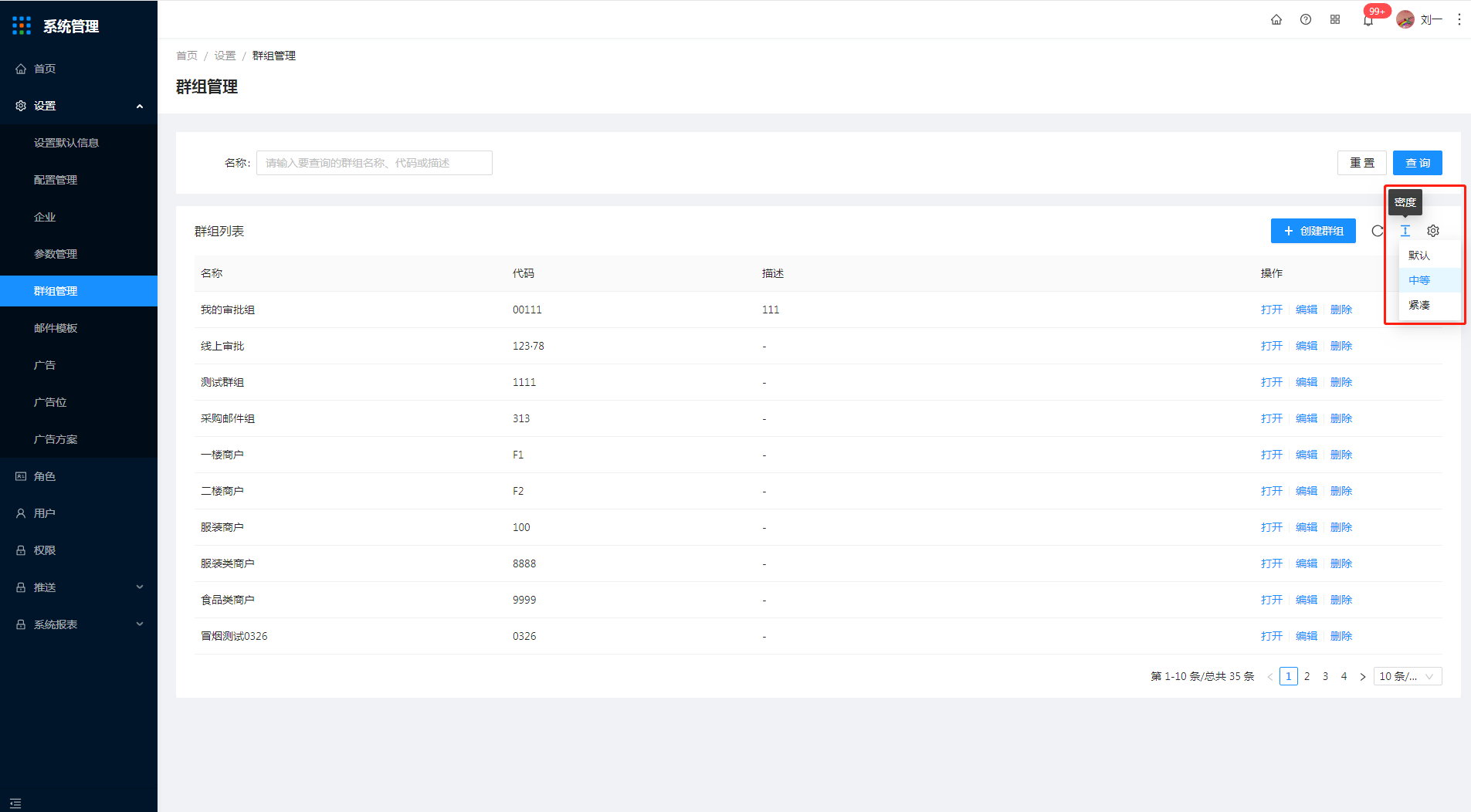Screen dimensions: 1471x812
Task: Go to page 3 in pagination
Action: tap(1325, 677)
